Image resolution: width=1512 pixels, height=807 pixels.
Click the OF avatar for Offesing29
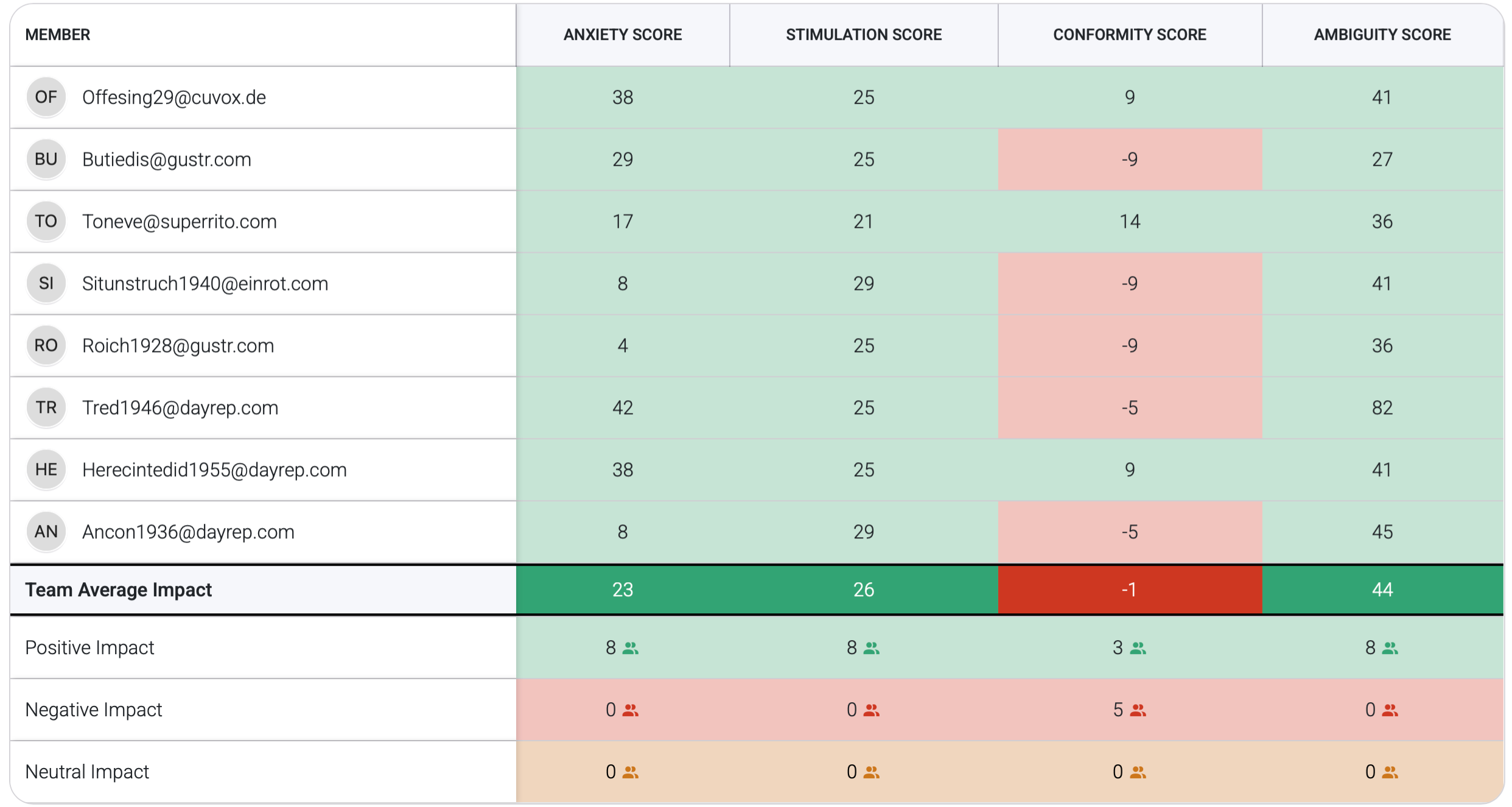46,97
